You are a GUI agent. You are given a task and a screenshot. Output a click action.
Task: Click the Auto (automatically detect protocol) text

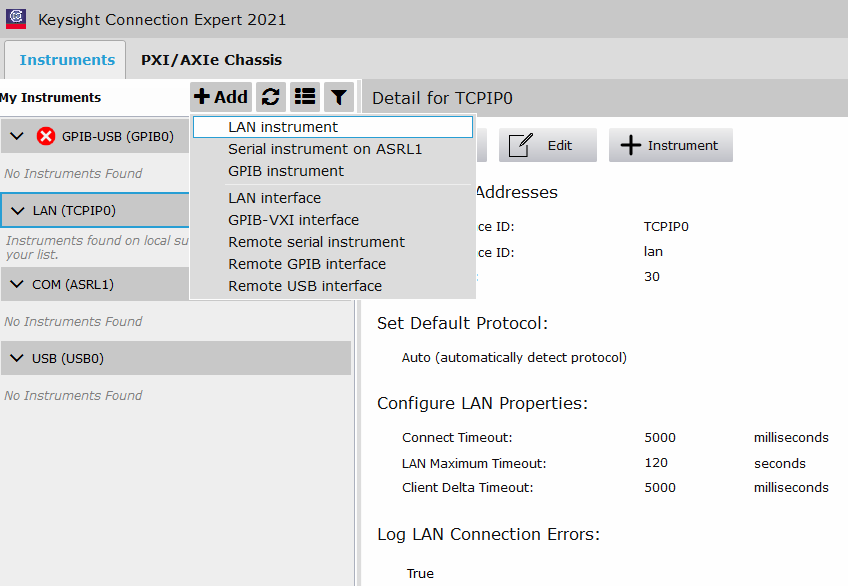514,358
